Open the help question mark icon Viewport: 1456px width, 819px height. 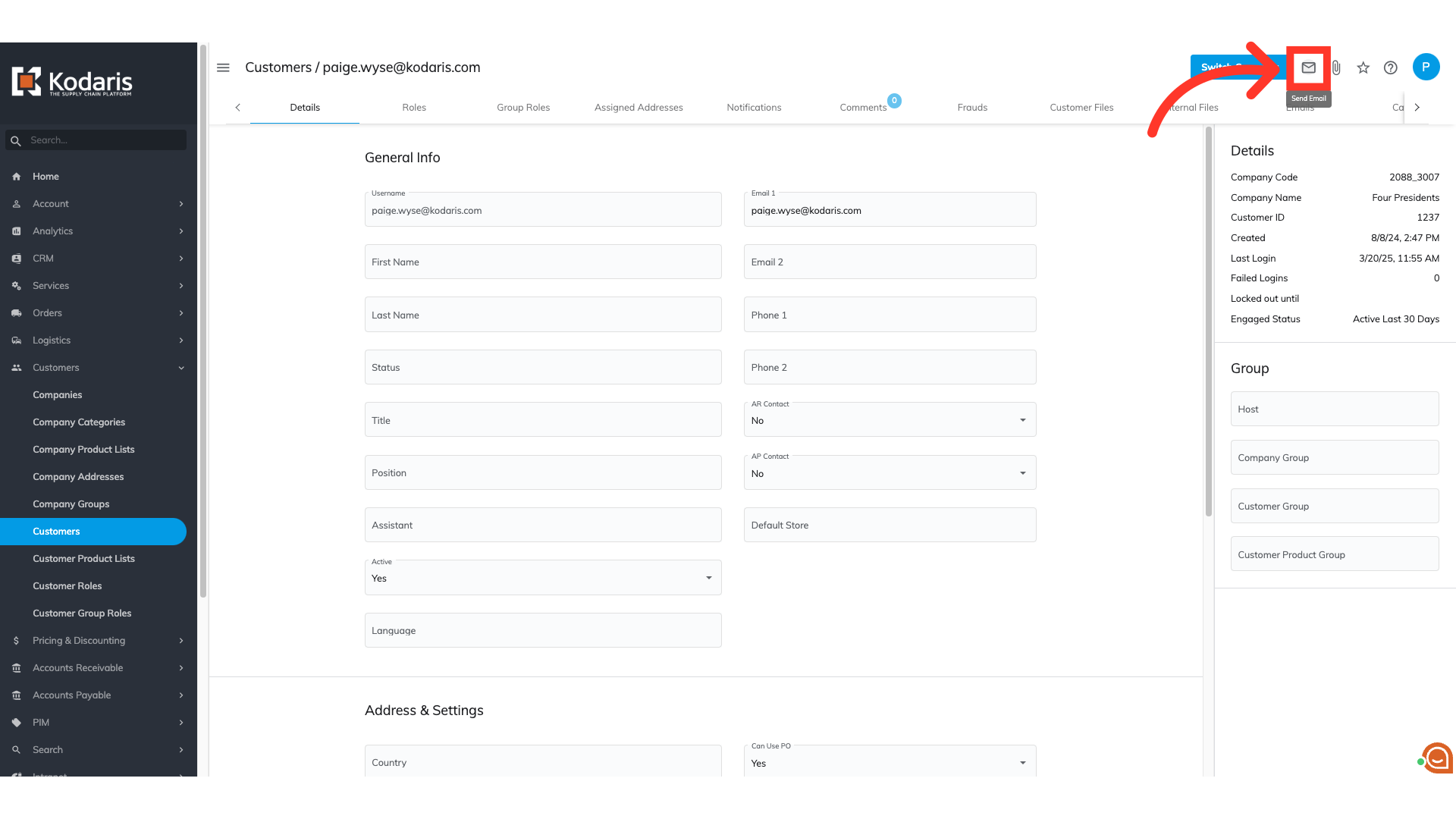click(x=1391, y=68)
